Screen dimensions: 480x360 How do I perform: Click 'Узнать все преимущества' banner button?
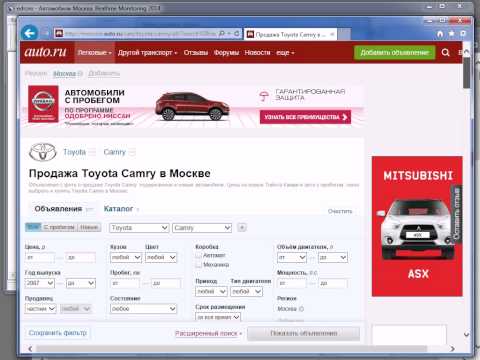click(305, 117)
